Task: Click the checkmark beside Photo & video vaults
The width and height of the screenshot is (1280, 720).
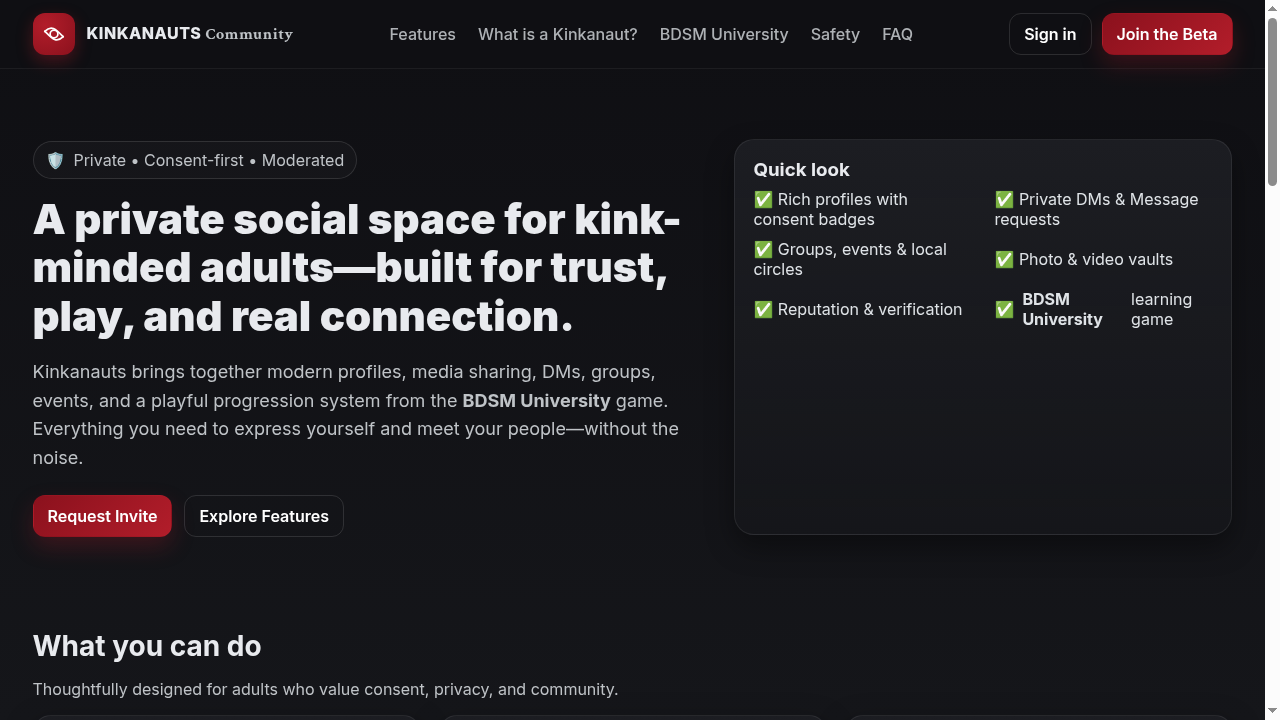Action: [x=1004, y=260]
